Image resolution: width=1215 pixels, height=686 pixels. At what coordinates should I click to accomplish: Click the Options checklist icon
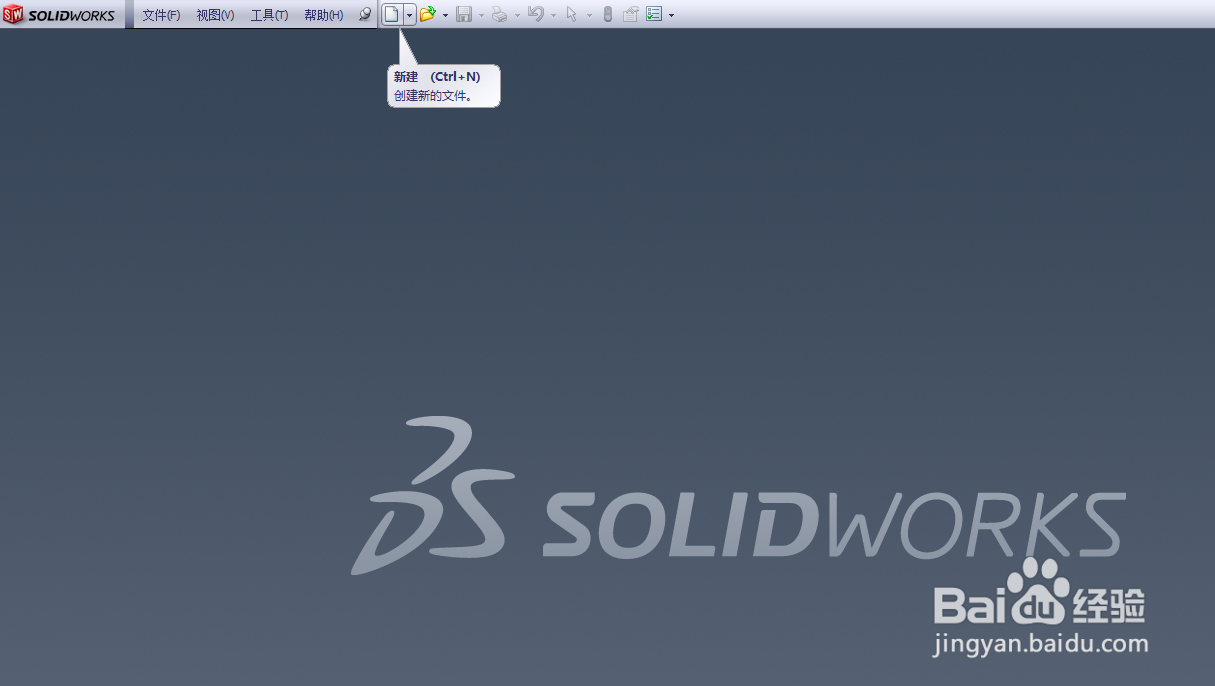(x=654, y=15)
